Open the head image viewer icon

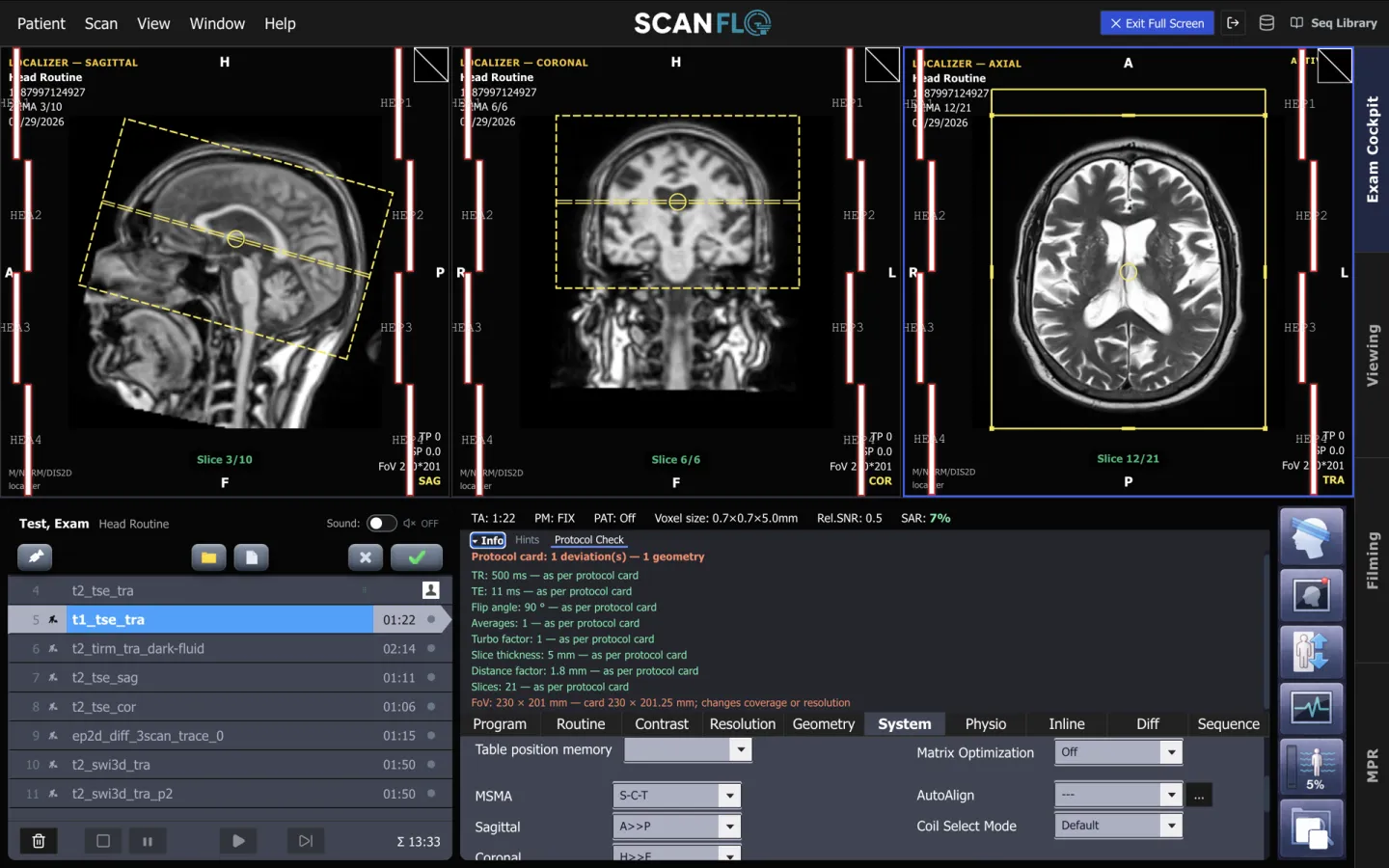click(x=1312, y=595)
